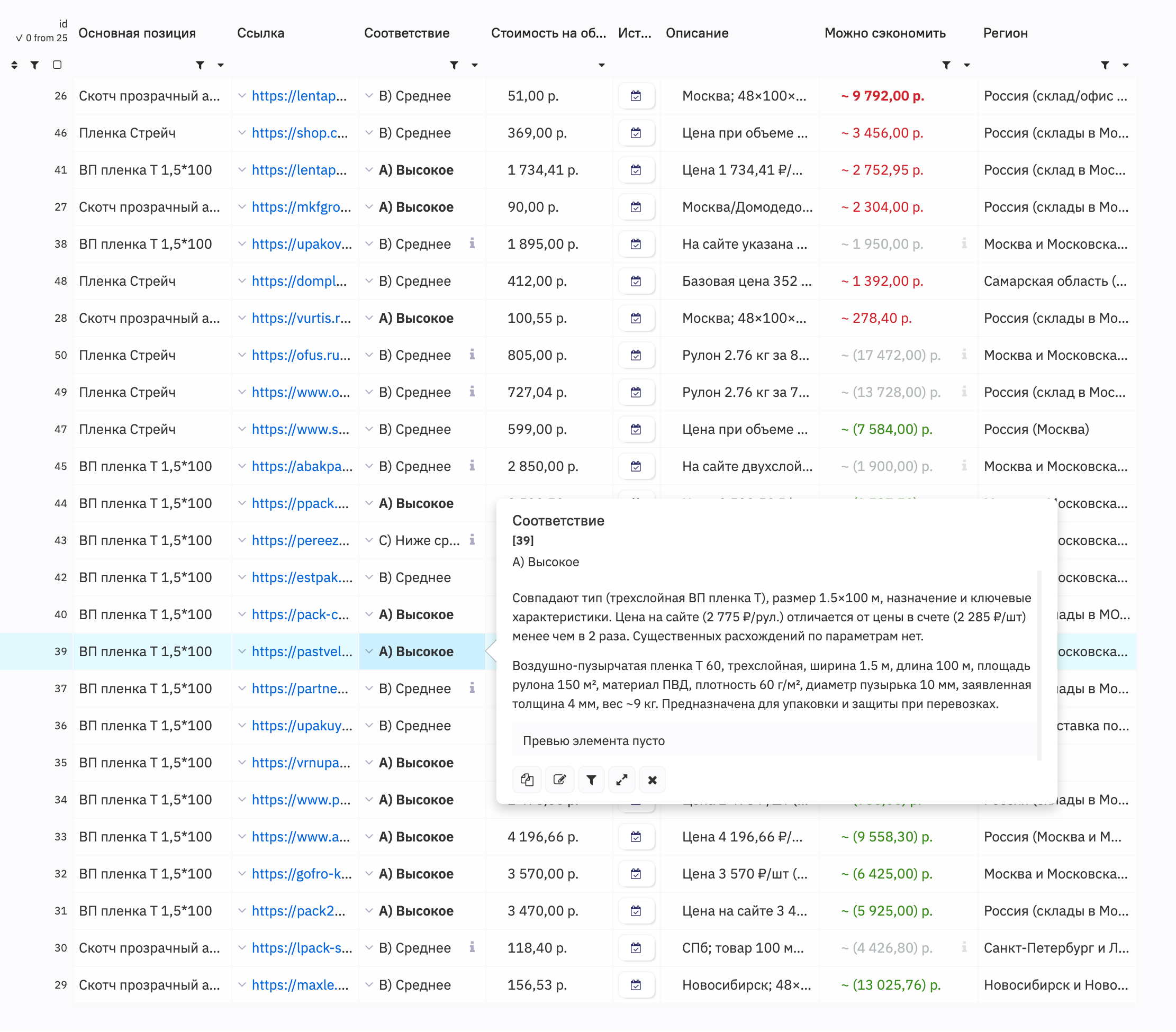This screenshot has width=1176, height=1032.
Task: Toggle the select-all checkbox in header
Action: [x=57, y=65]
